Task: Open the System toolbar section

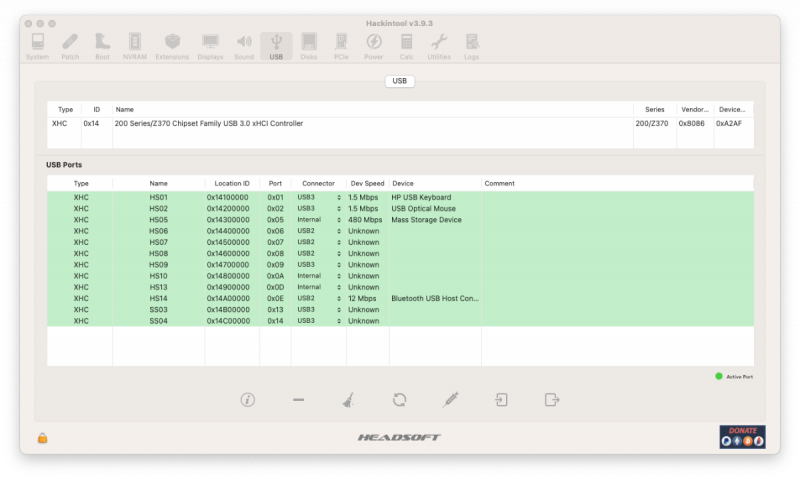Action: click(37, 46)
